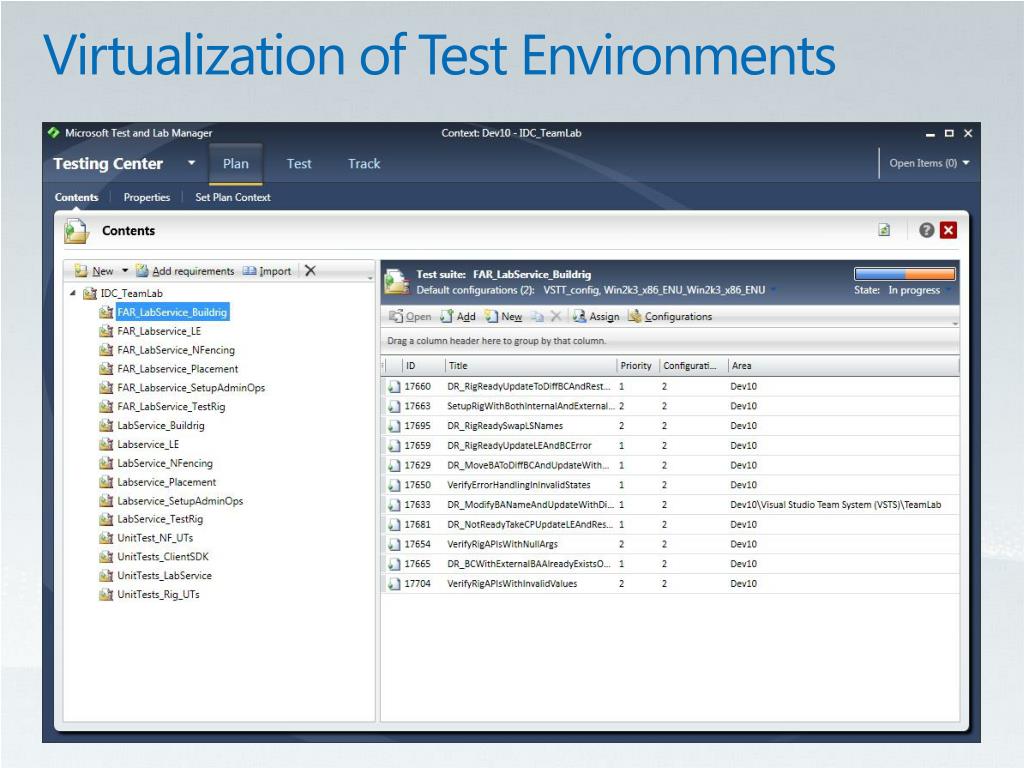Click the test case icon for ID 17660
The height and width of the screenshot is (768, 1024).
(x=394, y=387)
